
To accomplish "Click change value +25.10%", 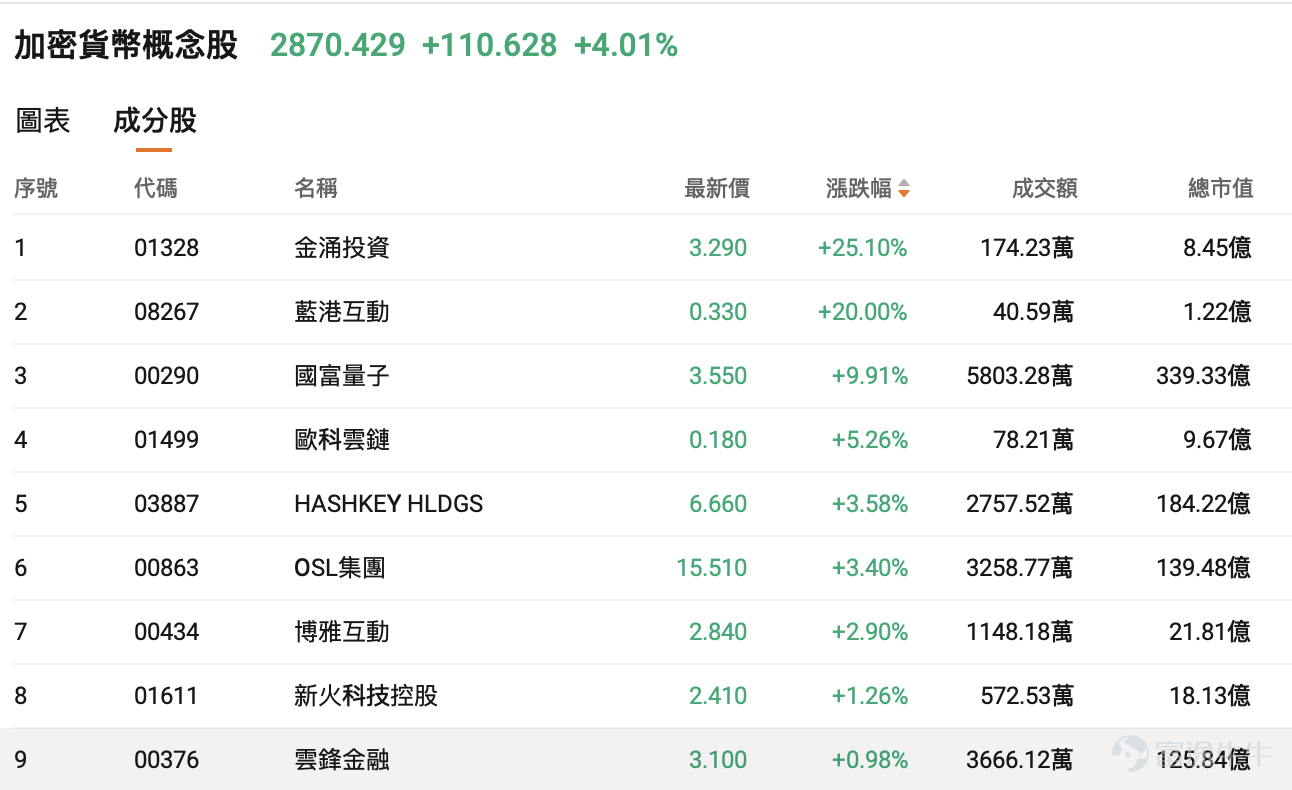I will tap(863, 248).
